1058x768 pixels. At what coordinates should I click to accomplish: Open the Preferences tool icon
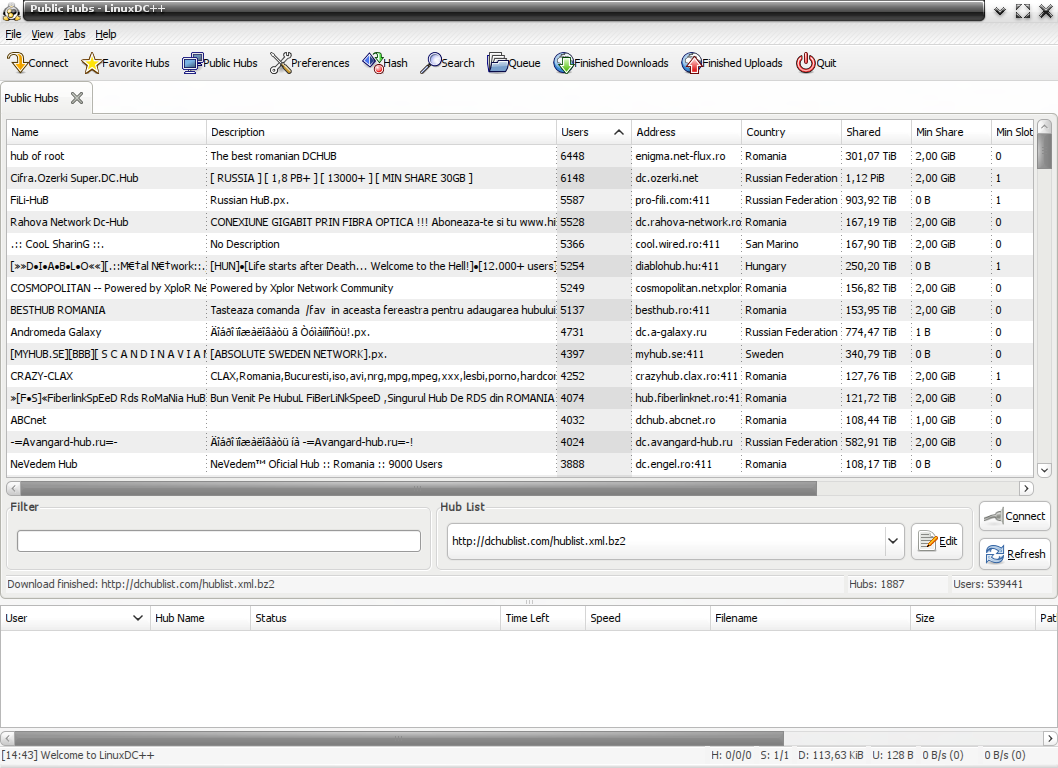click(x=280, y=63)
